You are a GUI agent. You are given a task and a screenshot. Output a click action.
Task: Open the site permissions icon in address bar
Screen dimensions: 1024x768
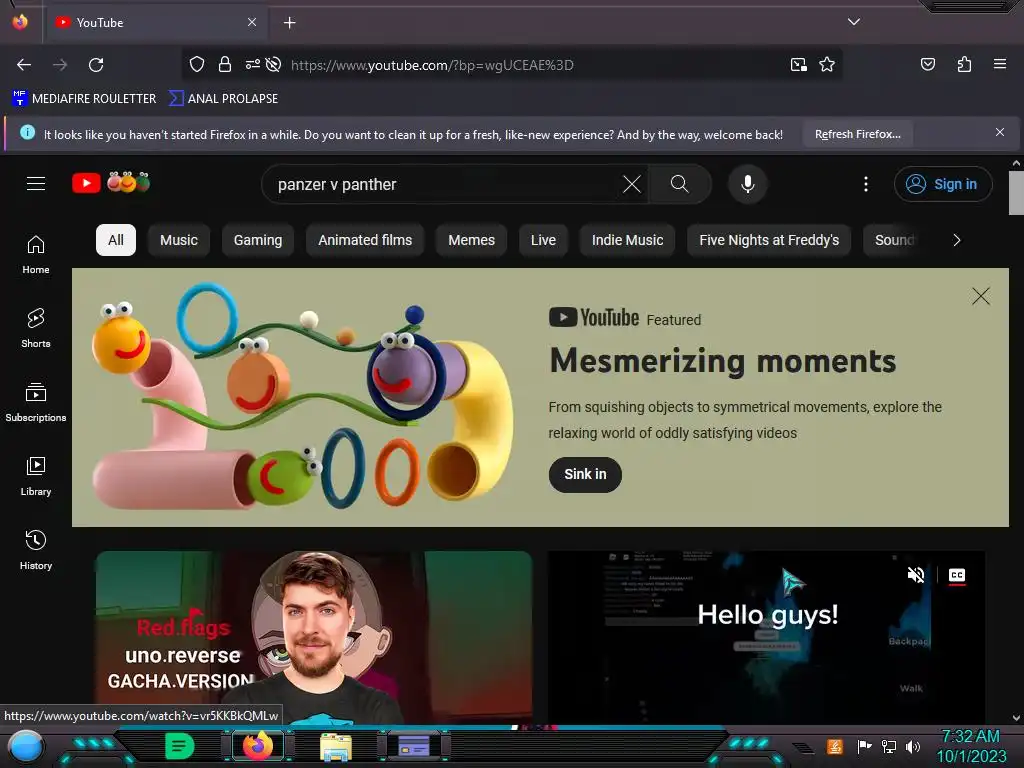252,65
